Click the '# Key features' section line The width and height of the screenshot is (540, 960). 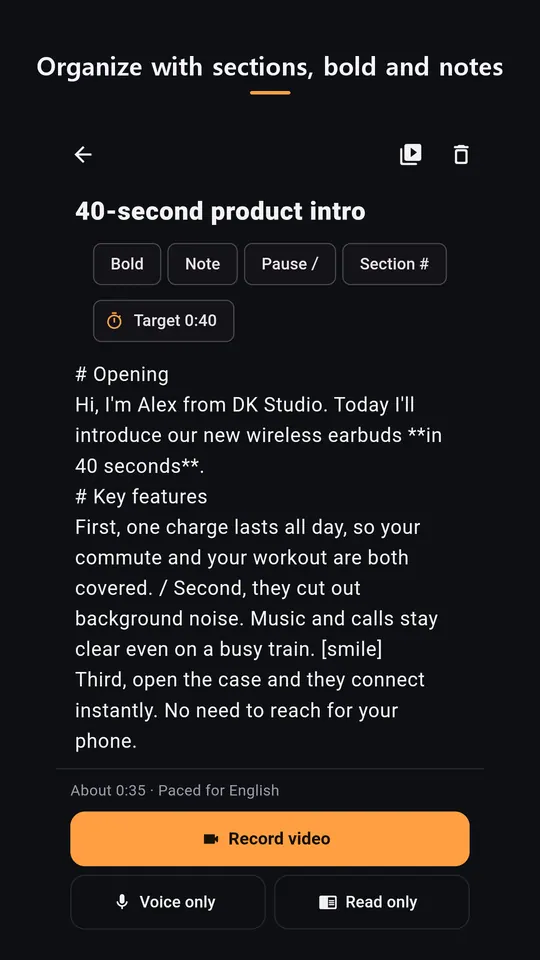[141, 497]
